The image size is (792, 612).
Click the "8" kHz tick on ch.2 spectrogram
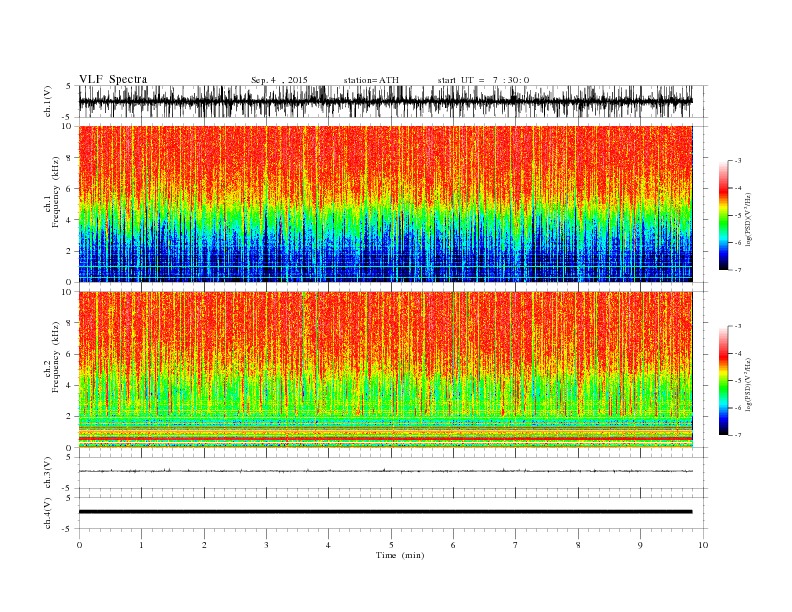(x=69, y=323)
